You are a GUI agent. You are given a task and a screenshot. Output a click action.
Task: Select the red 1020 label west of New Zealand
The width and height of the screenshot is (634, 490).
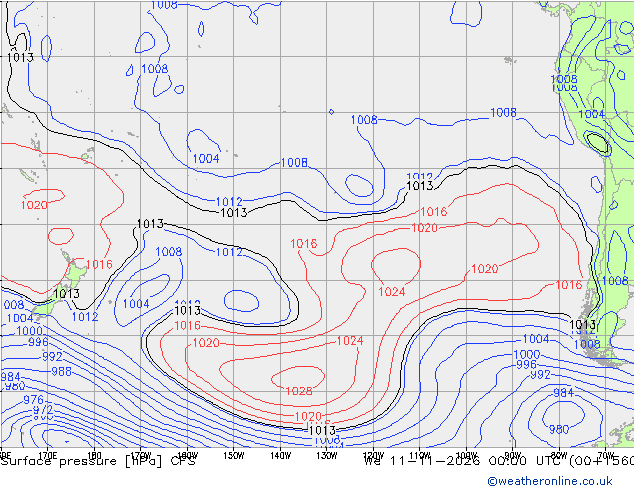click(34, 205)
